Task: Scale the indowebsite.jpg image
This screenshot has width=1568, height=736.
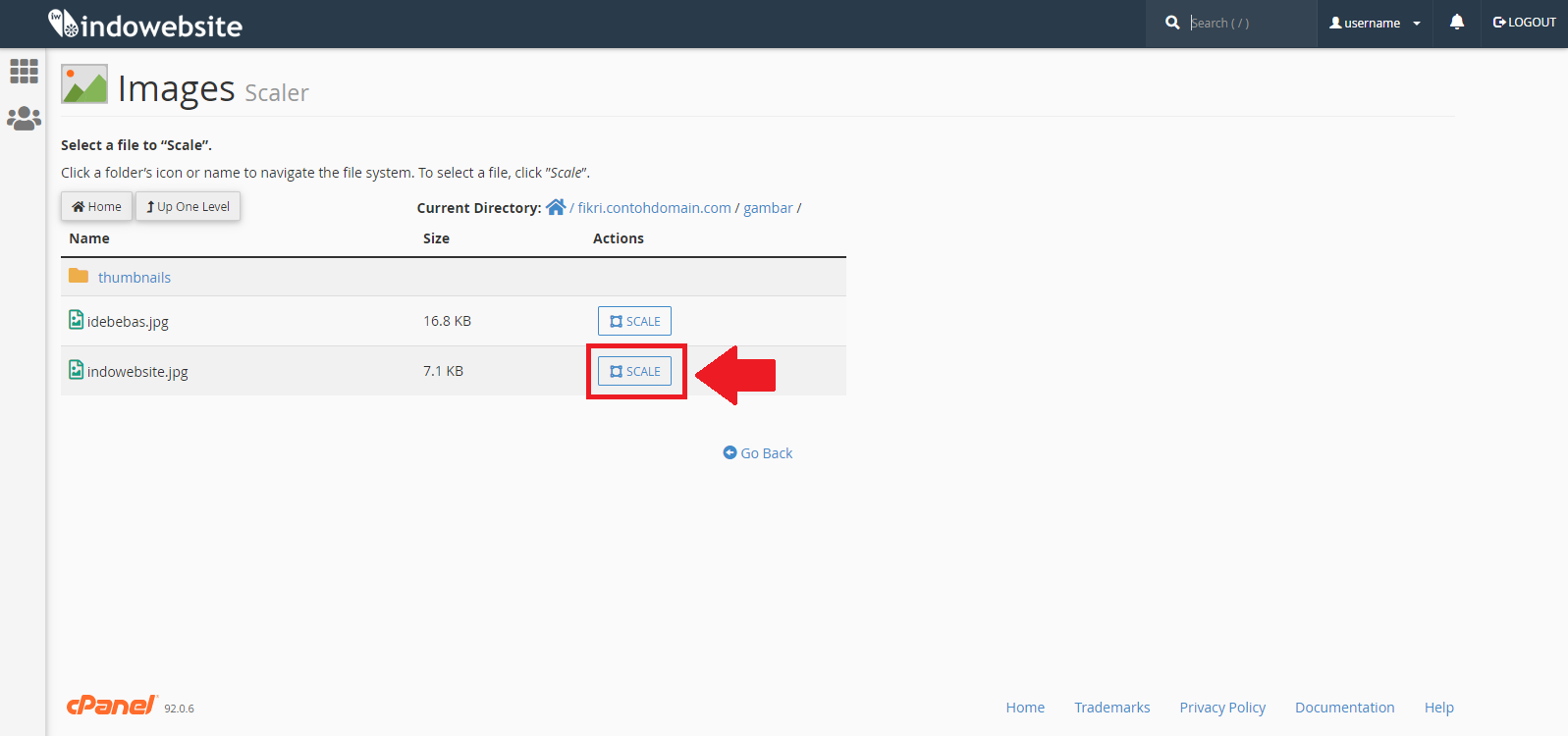Action: pos(634,371)
